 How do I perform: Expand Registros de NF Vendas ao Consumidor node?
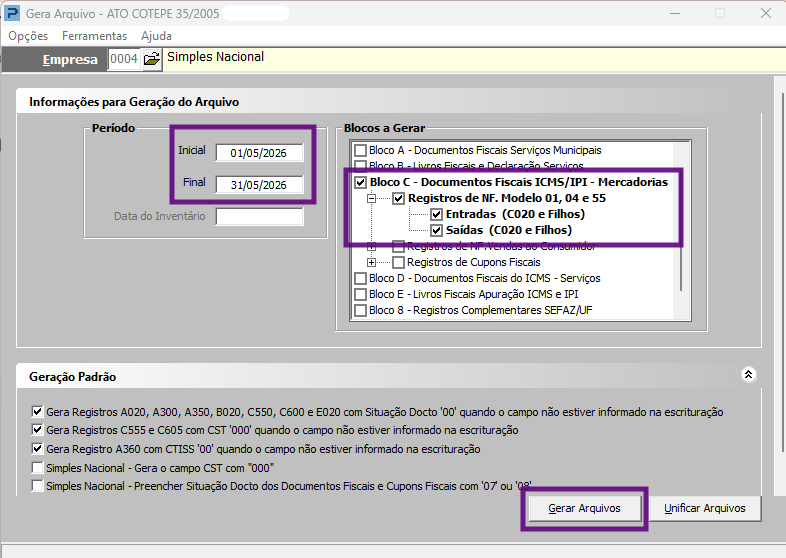(371, 246)
